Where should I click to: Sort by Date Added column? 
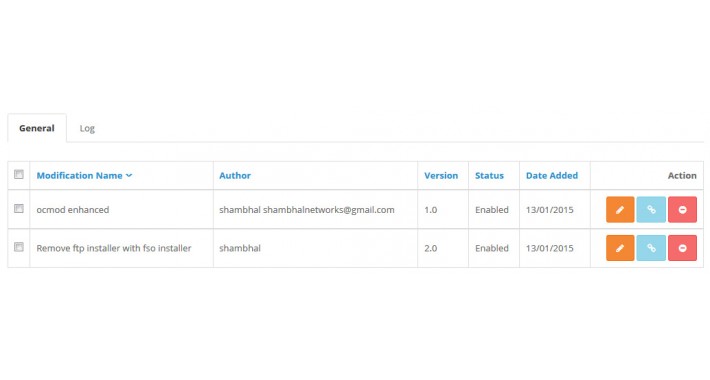pyautogui.click(x=552, y=176)
